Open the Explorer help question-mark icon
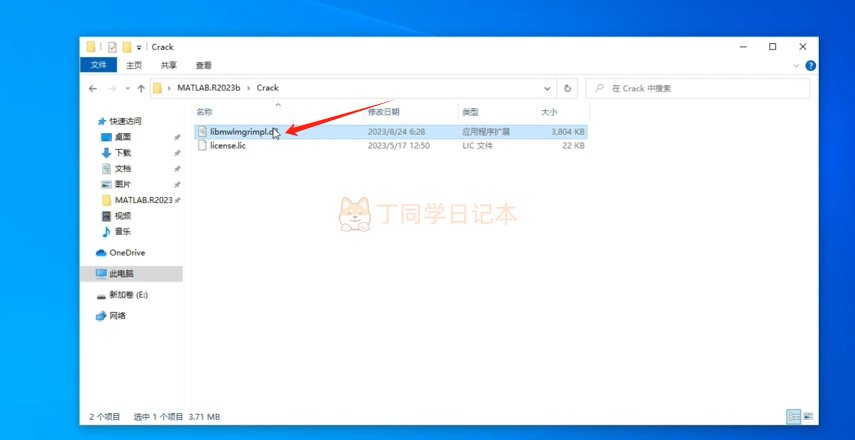This screenshot has height=440, width=855. (810, 65)
